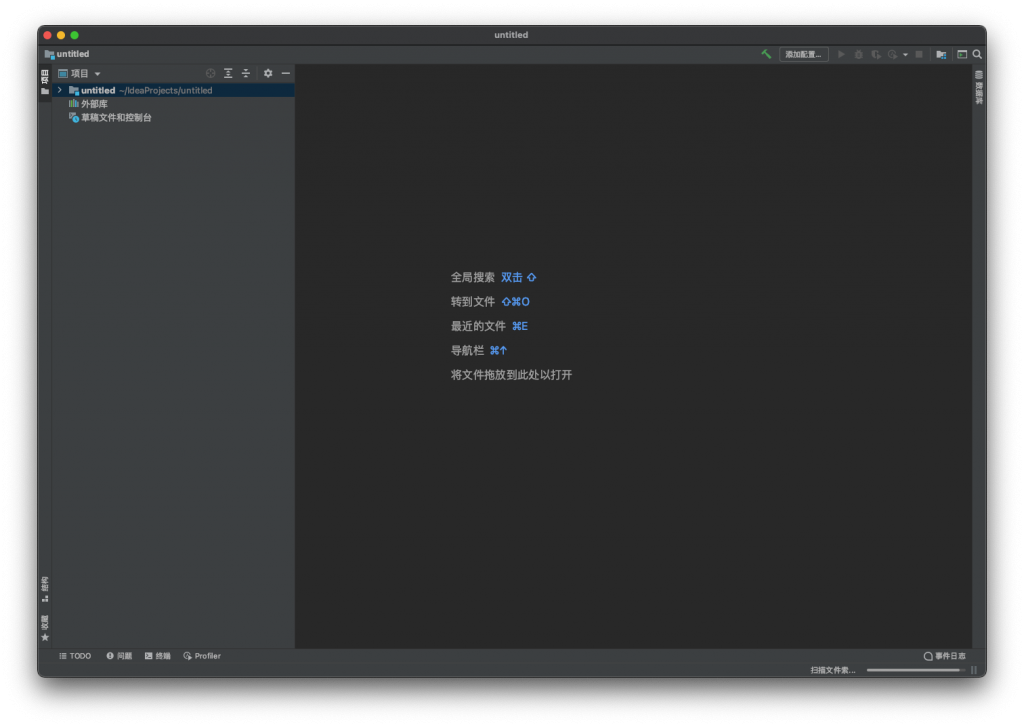This screenshot has width=1024, height=727.
Task: Open project panel gear options
Action: point(268,73)
